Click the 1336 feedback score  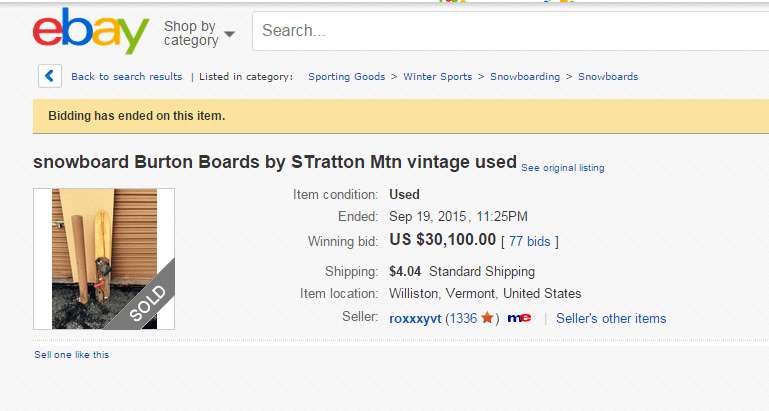click(x=462, y=319)
